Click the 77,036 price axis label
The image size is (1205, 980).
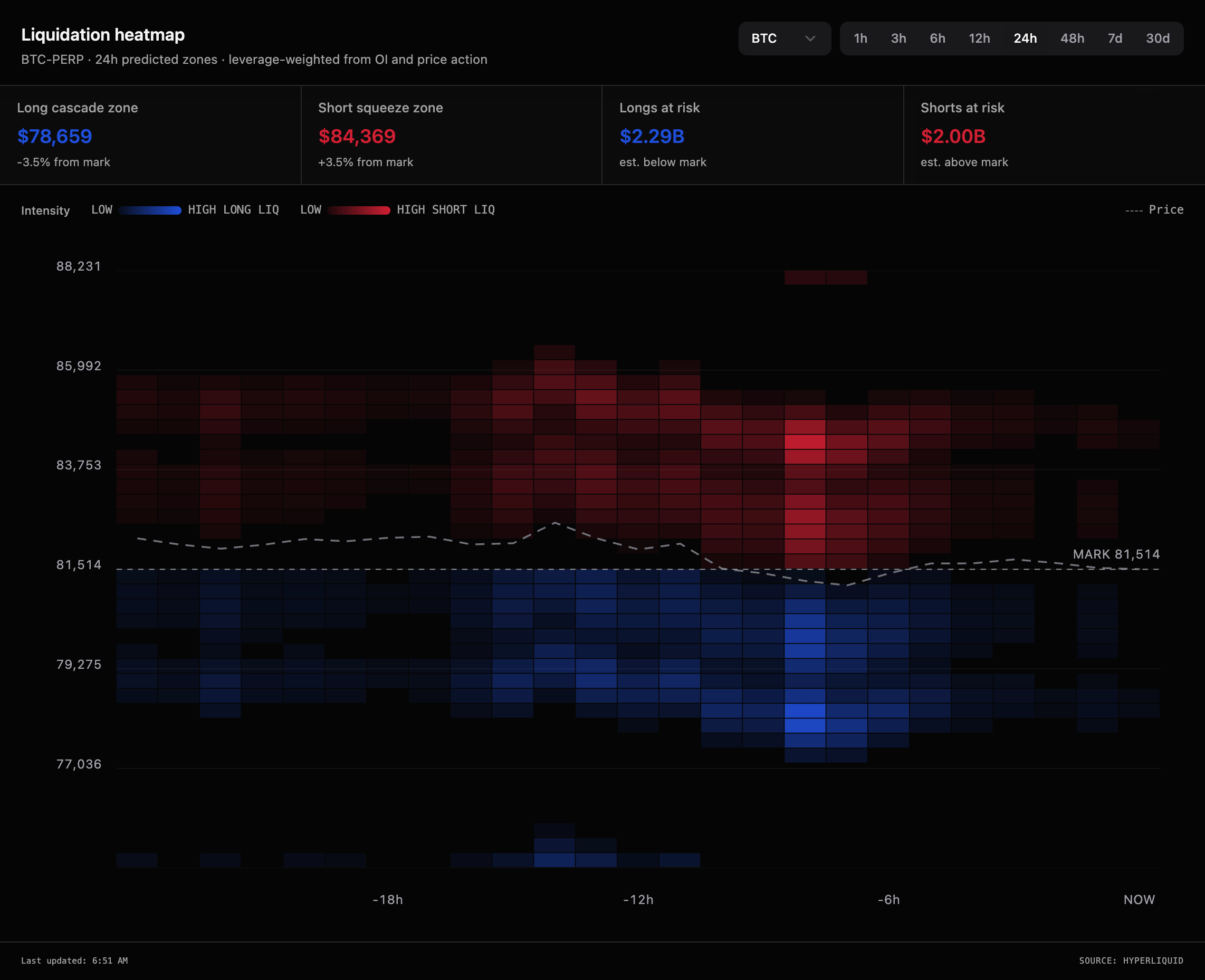(79, 764)
